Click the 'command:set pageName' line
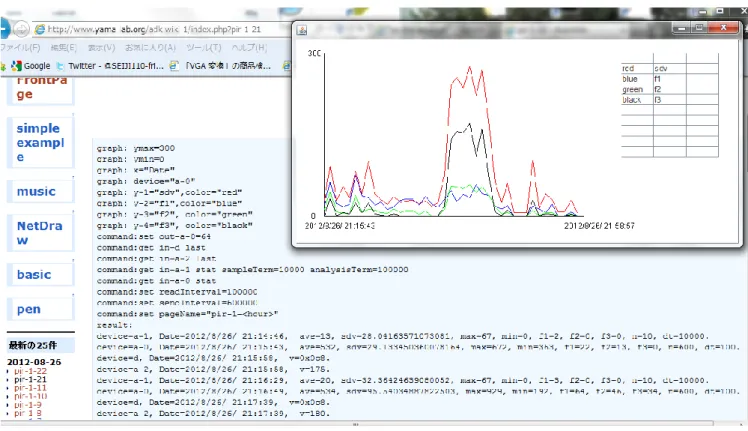The width and height of the screenshot is (748, 431). pos(187,314)
